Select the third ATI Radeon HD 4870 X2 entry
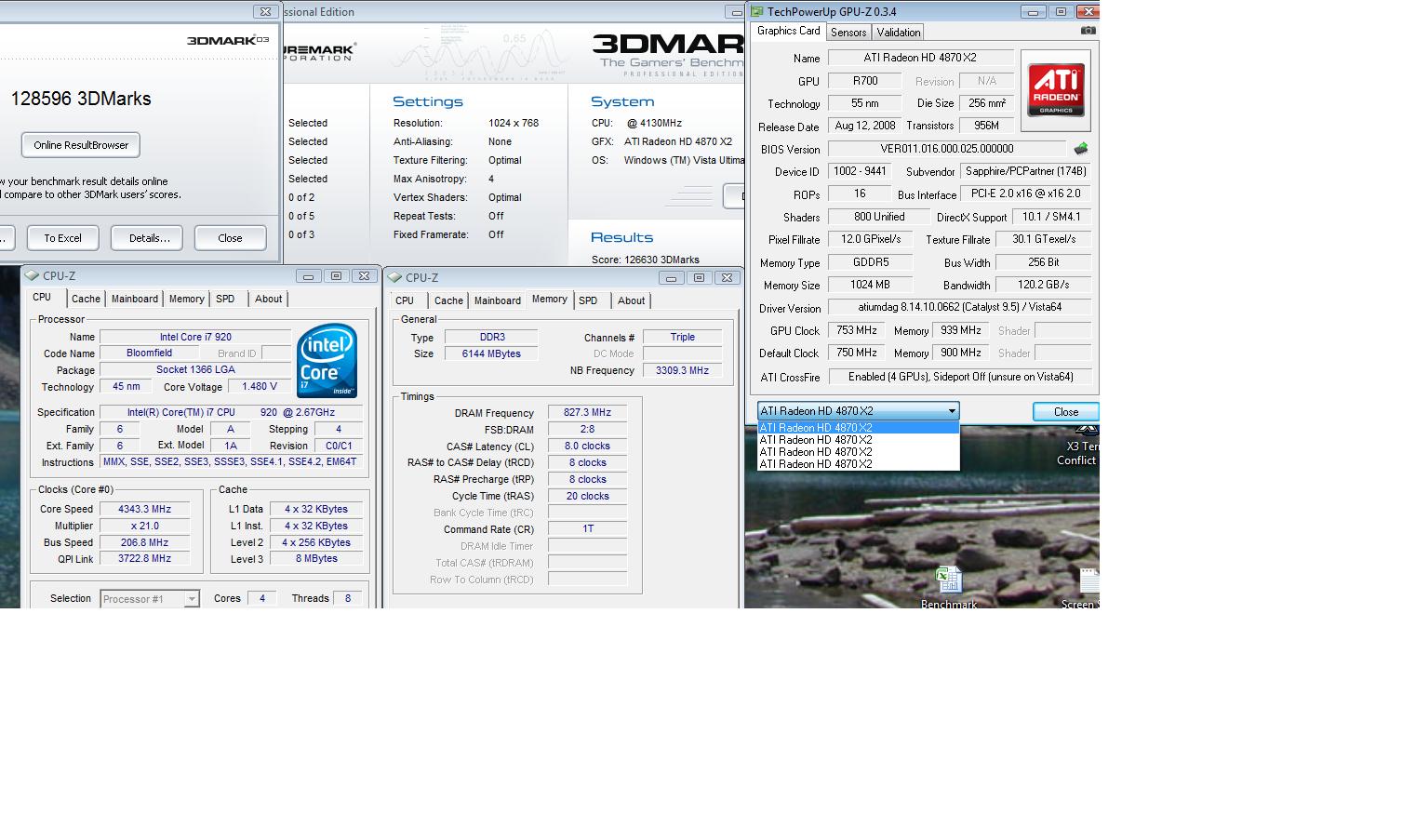 click(858, 452)
